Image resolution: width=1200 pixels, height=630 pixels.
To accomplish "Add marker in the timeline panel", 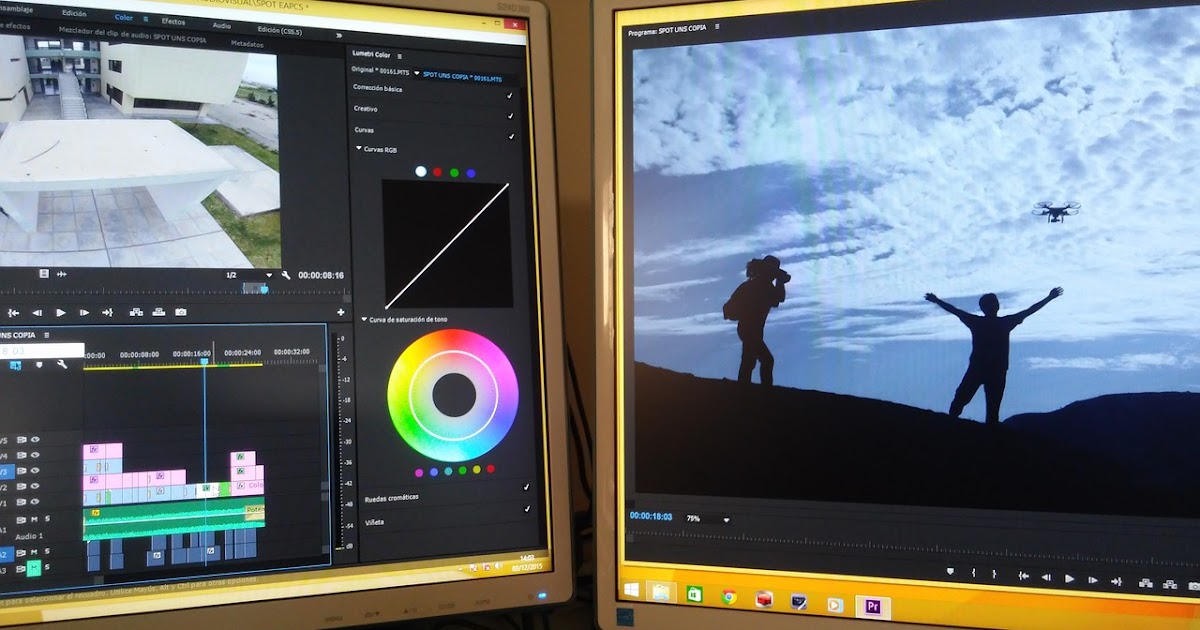I will [x=39, y=365].
